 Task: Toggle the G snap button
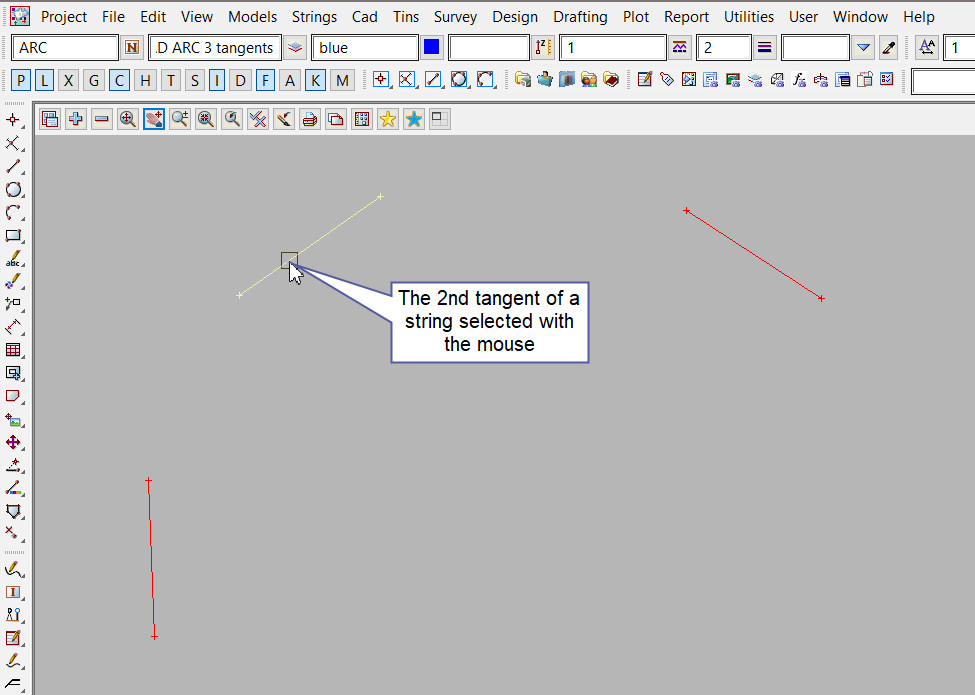point(93,81)
